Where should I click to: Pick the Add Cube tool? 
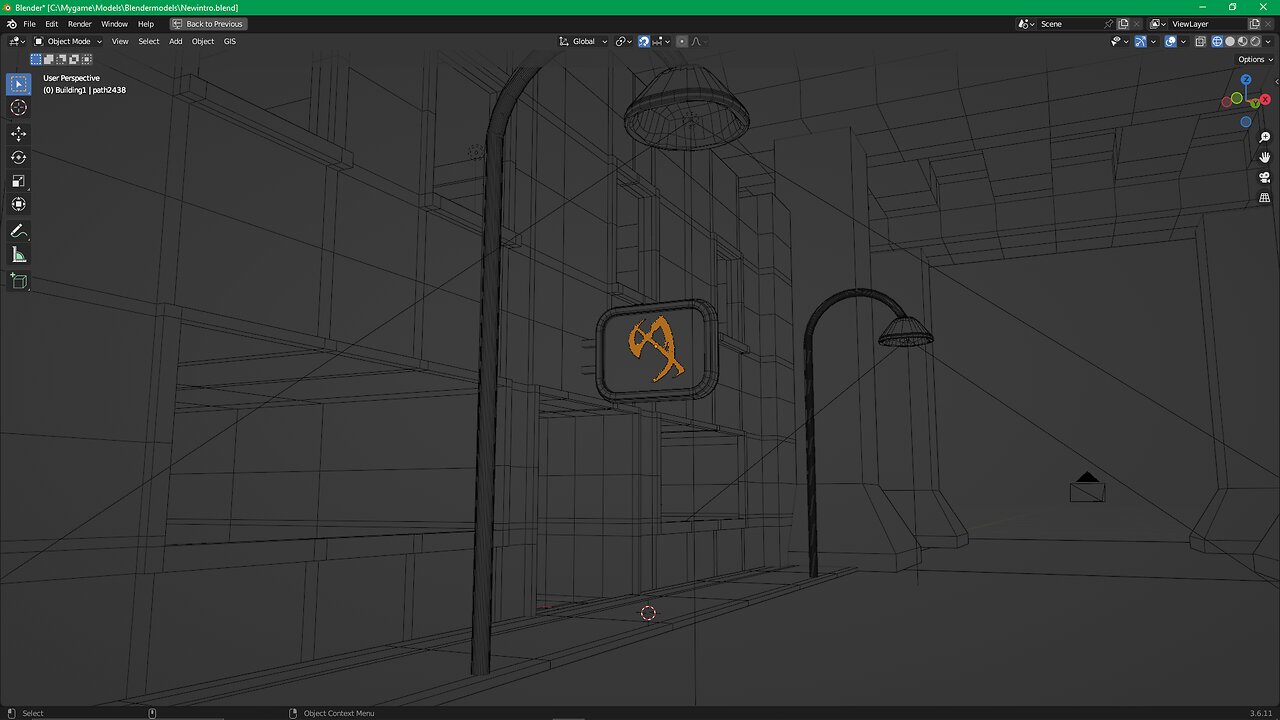pos(19,281)
